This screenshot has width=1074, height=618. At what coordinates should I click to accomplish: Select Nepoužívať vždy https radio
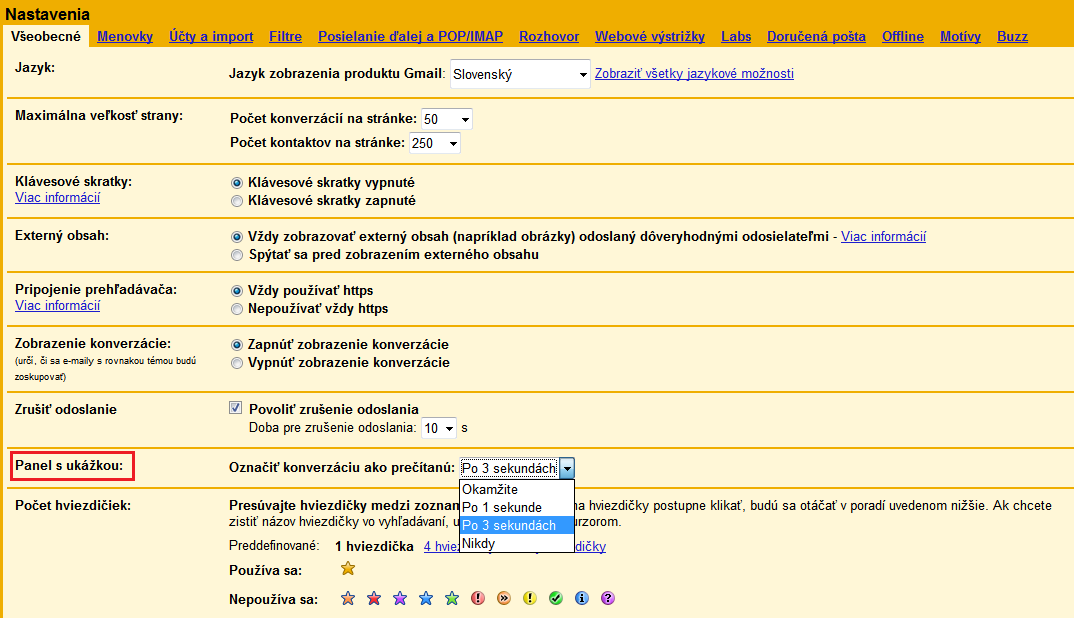[237, 309]
